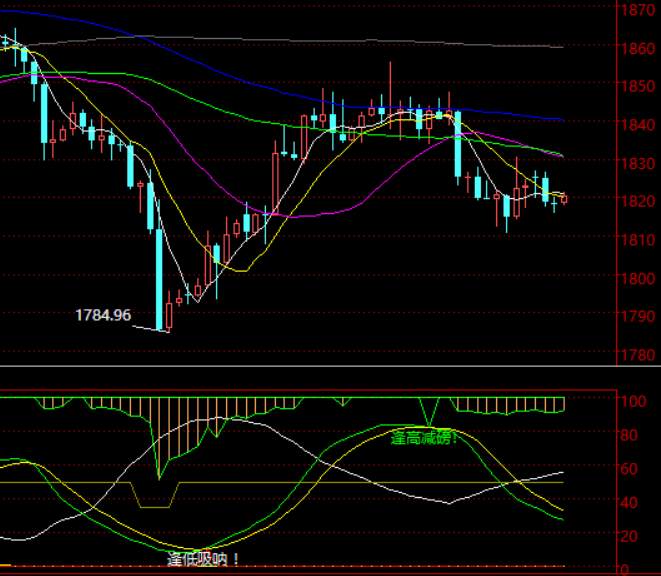This screenshot has width=661, height=576.
Task: Select the last red candle near 1820
Action: pos(564,199)
